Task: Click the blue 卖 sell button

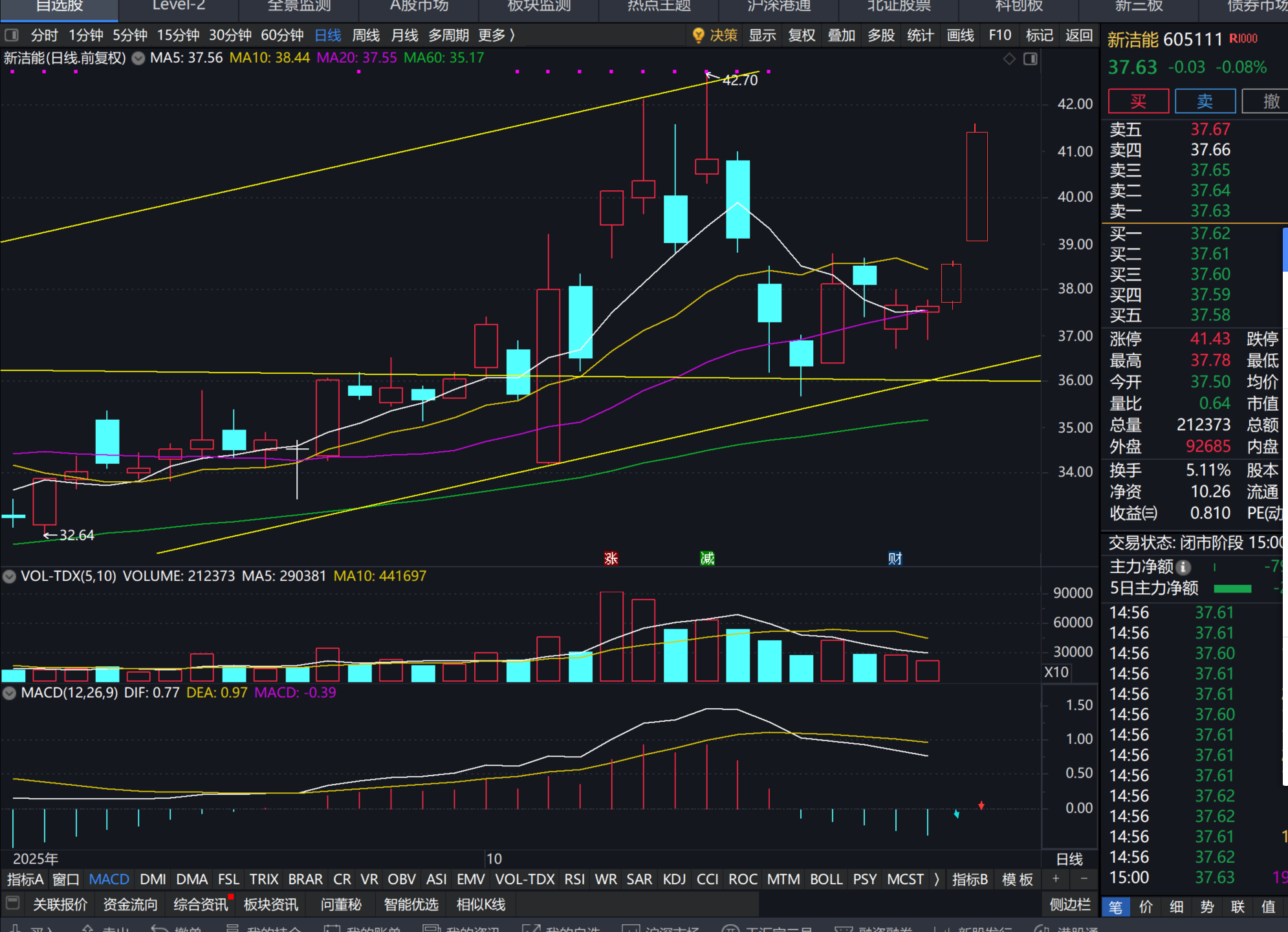Action: click(1205, 102)
